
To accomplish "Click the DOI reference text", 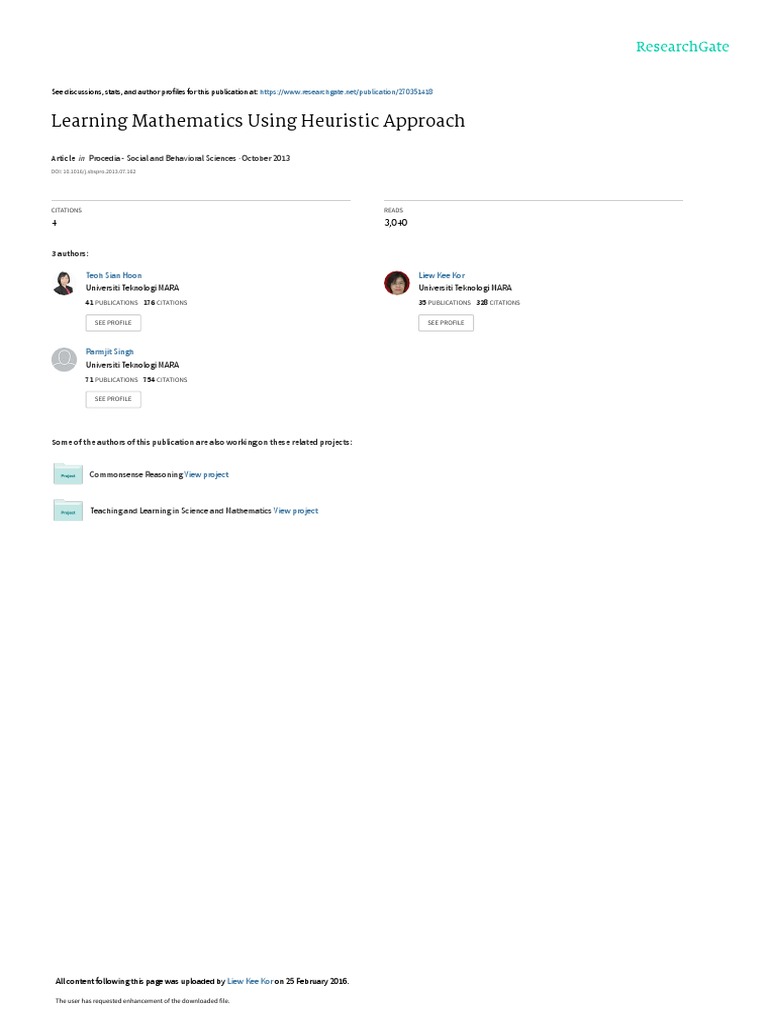I will (x=93, y=171).
